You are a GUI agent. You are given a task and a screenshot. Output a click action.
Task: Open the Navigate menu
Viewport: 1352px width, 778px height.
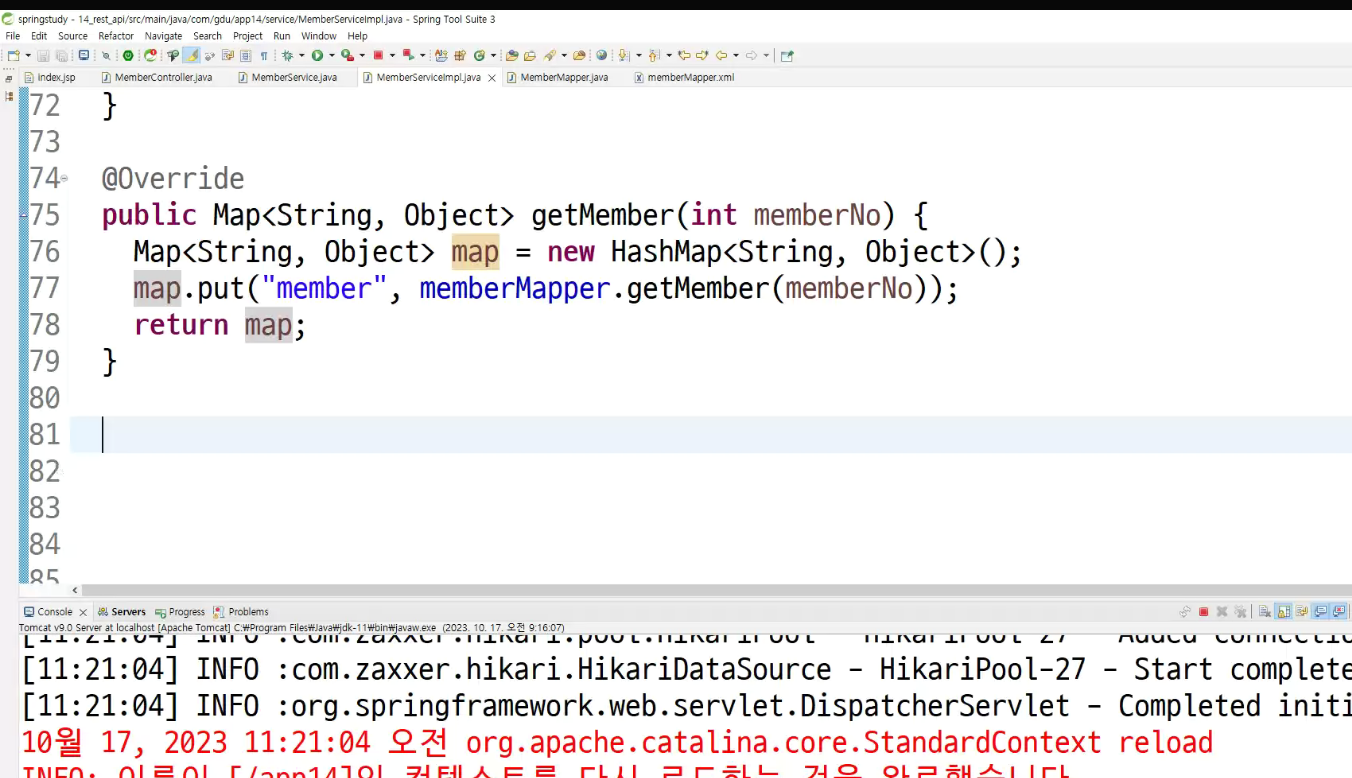[x=163, y=36]
